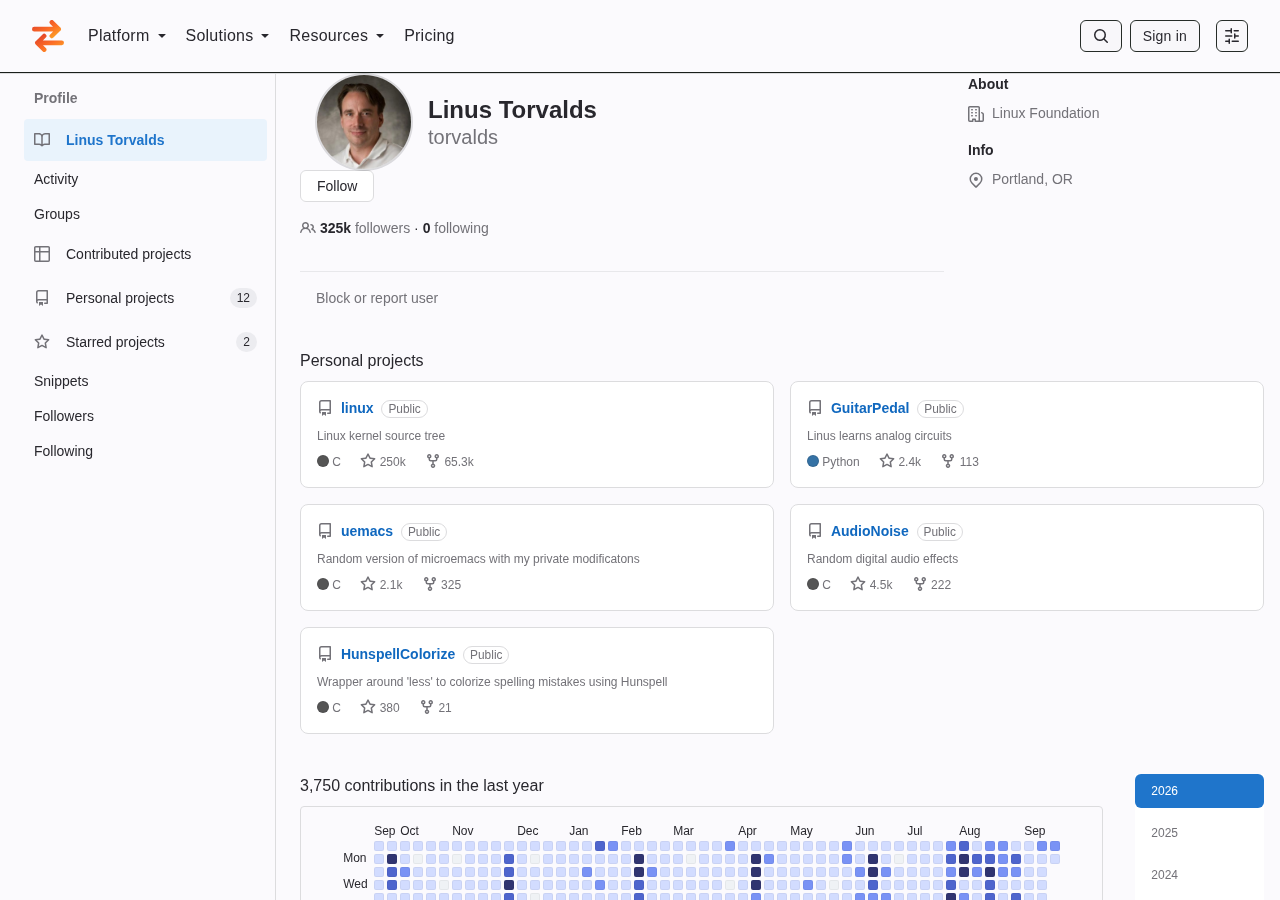Click the Linus Torvalds avatar photo
This screenshot has width=1280, height=900.
point(364,122)
